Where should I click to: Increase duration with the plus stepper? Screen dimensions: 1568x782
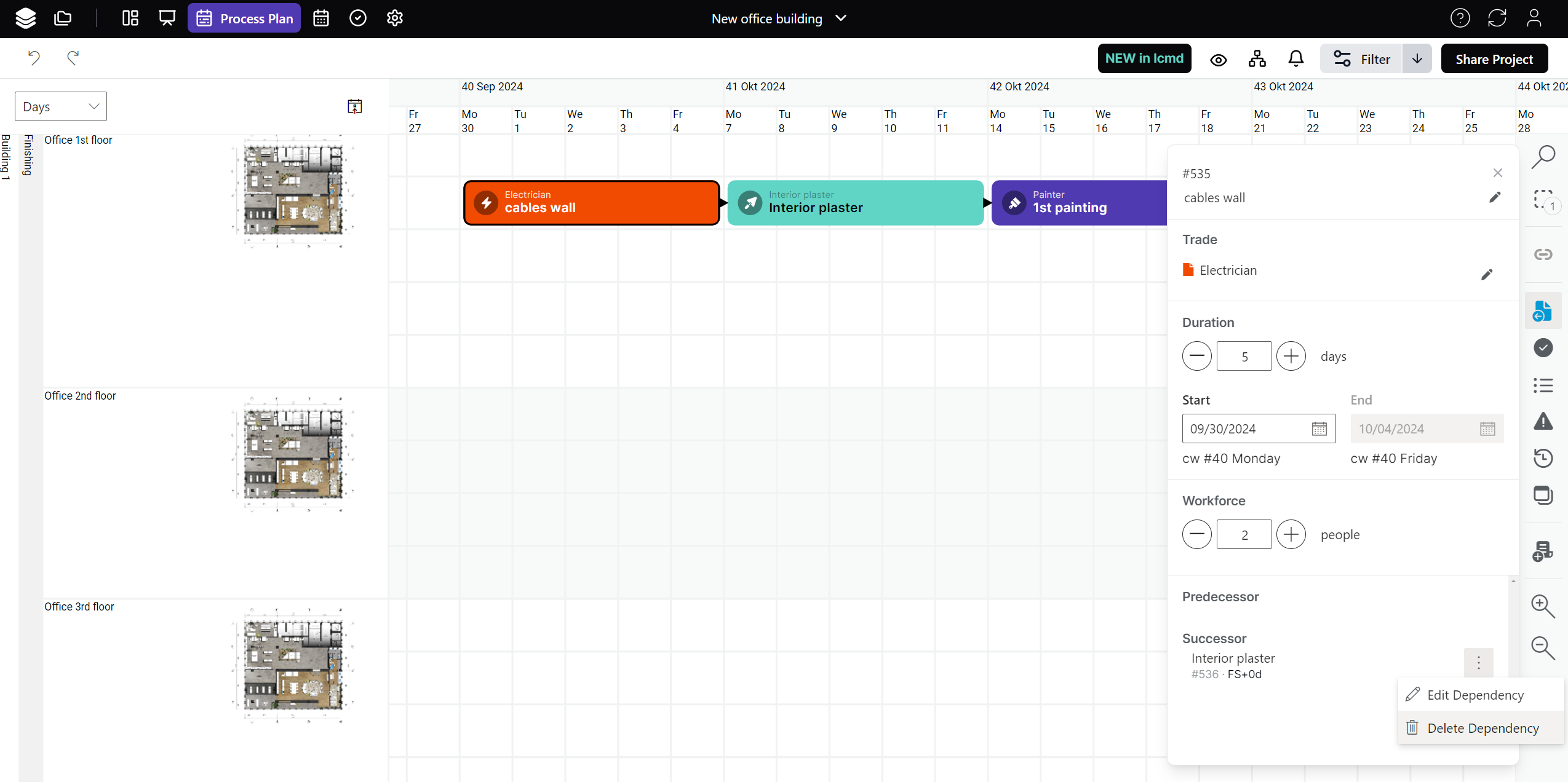(x=1291, y=356)
